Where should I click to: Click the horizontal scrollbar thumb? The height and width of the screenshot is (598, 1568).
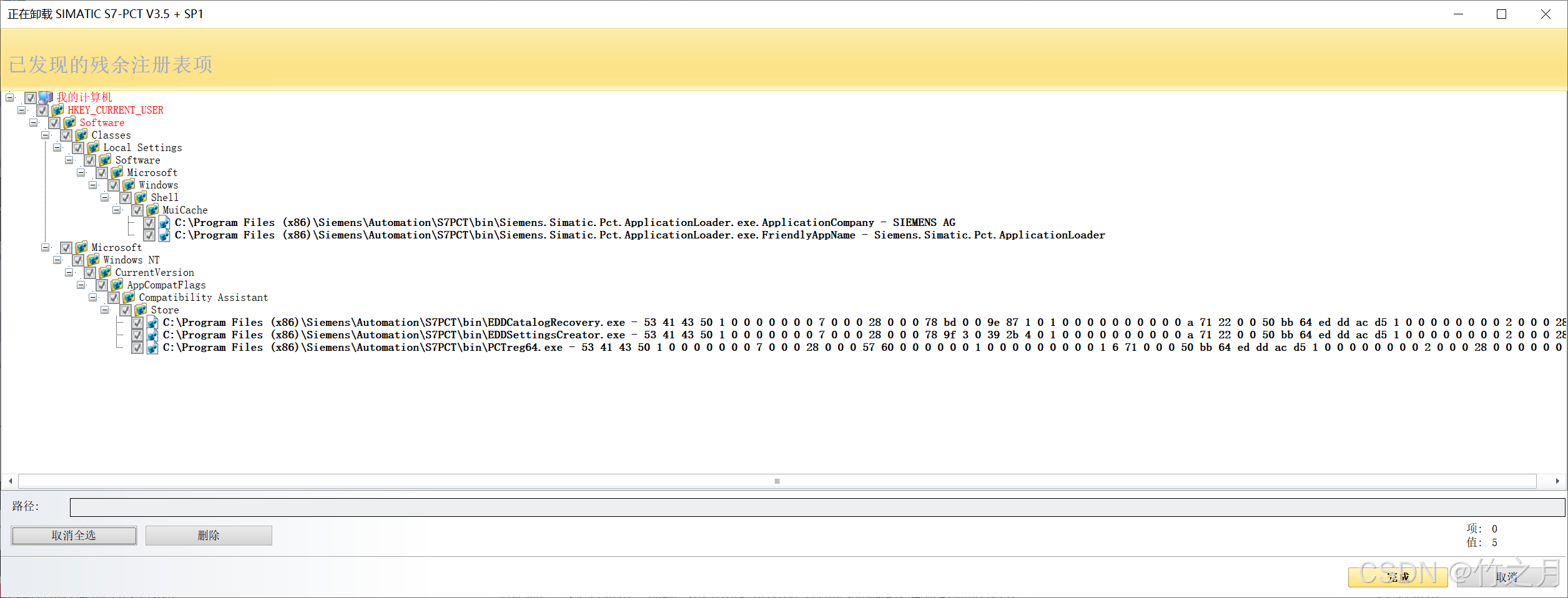777,481
